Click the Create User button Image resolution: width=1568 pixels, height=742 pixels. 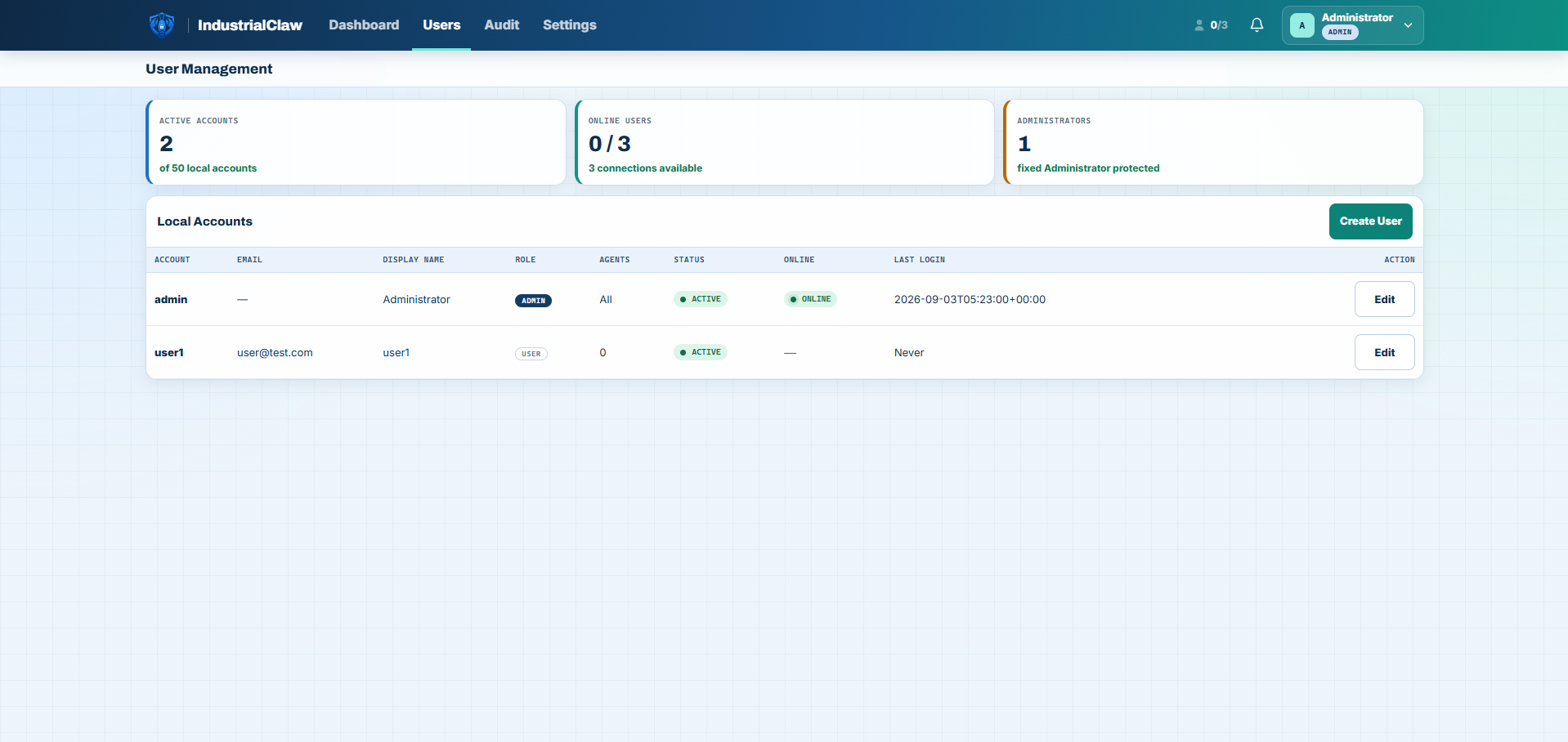[x=1370, y=221]
